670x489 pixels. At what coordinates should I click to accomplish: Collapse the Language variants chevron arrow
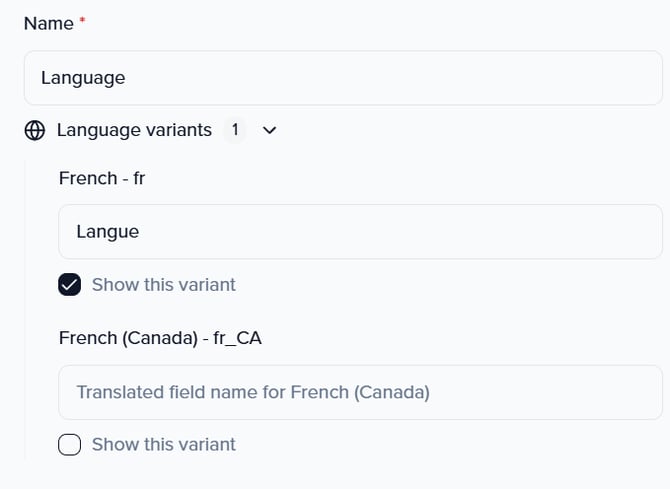click(x=269, y=130)
